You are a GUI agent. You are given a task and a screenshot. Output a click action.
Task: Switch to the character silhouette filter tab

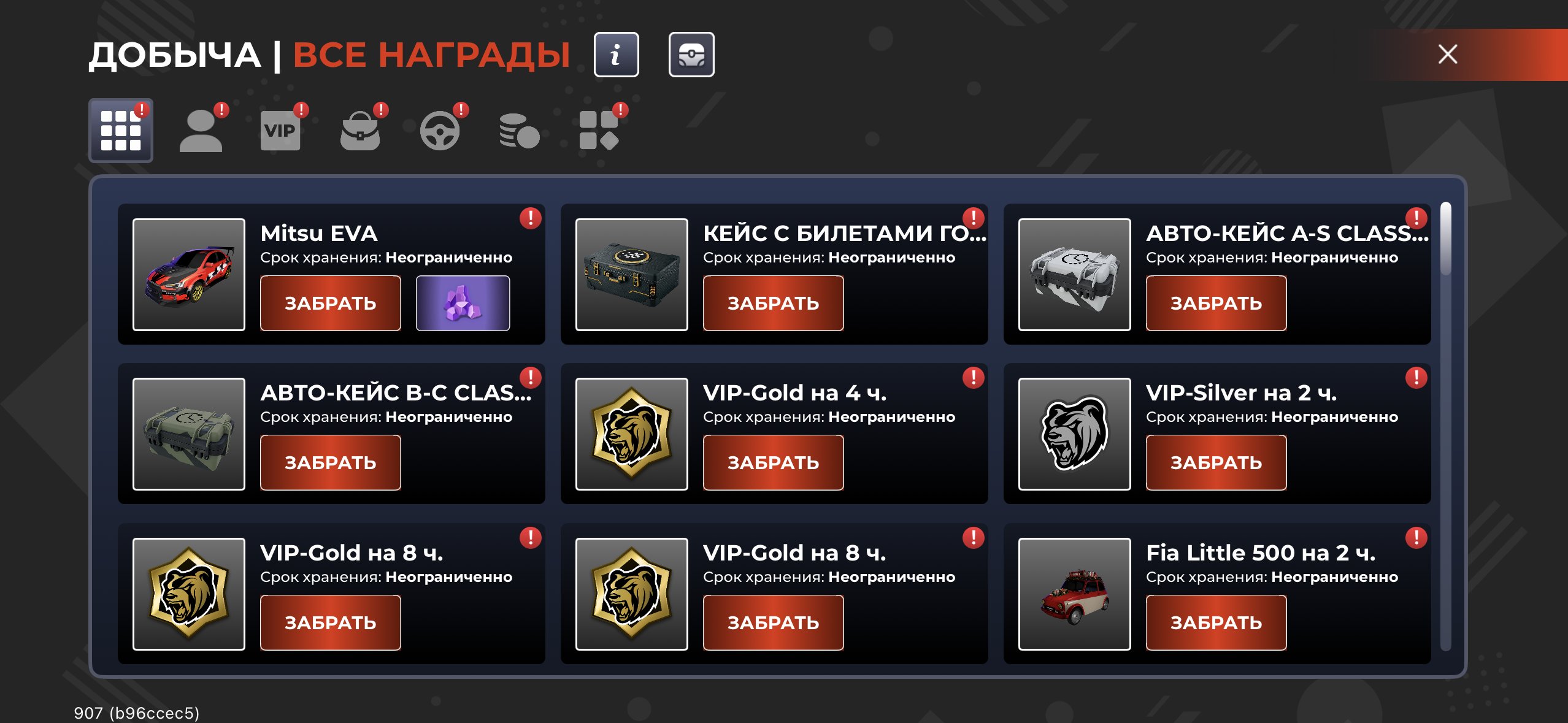pyautogui.click(x=201, y=130)
